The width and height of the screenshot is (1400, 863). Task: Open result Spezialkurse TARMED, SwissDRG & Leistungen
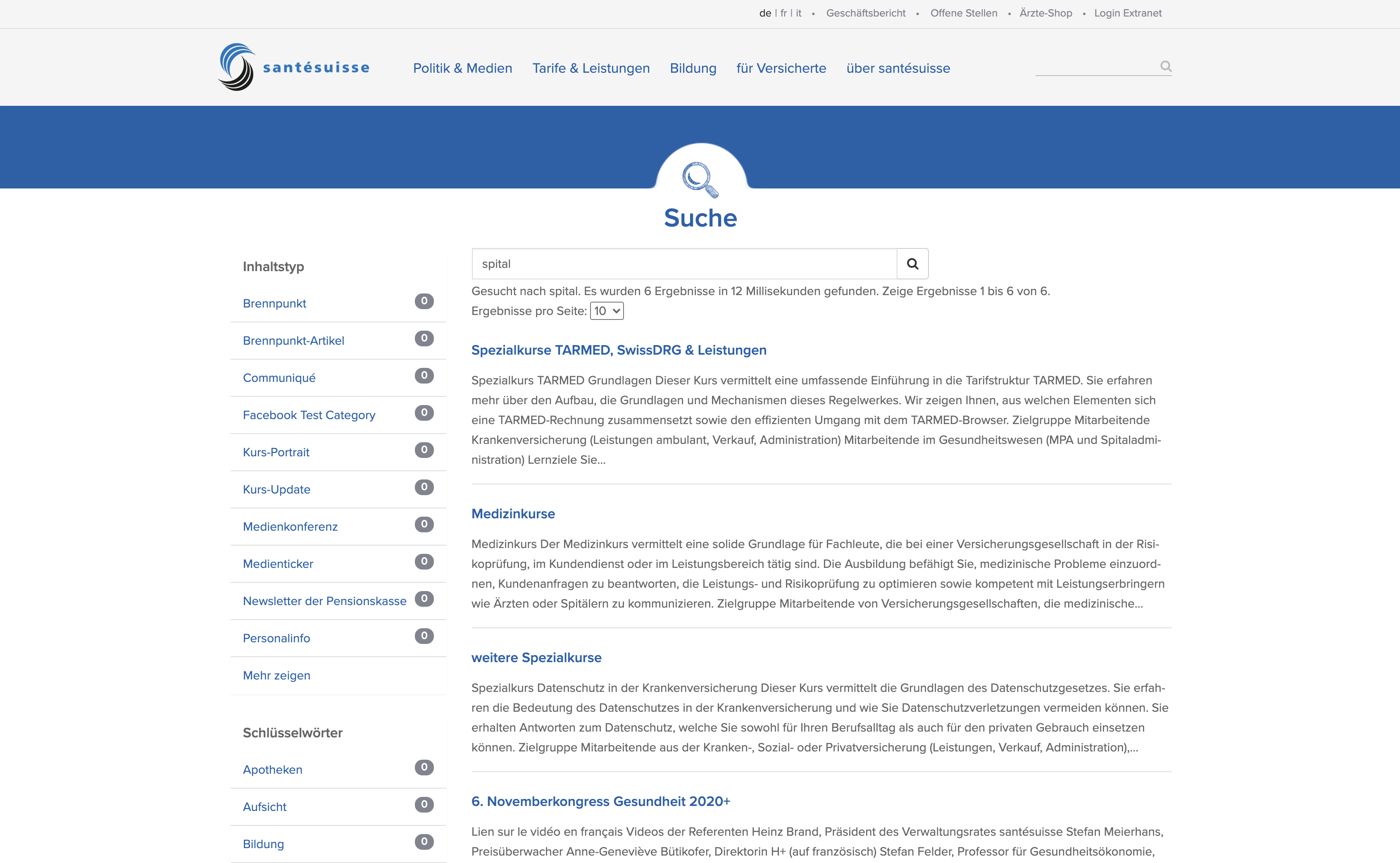[619, 350]
